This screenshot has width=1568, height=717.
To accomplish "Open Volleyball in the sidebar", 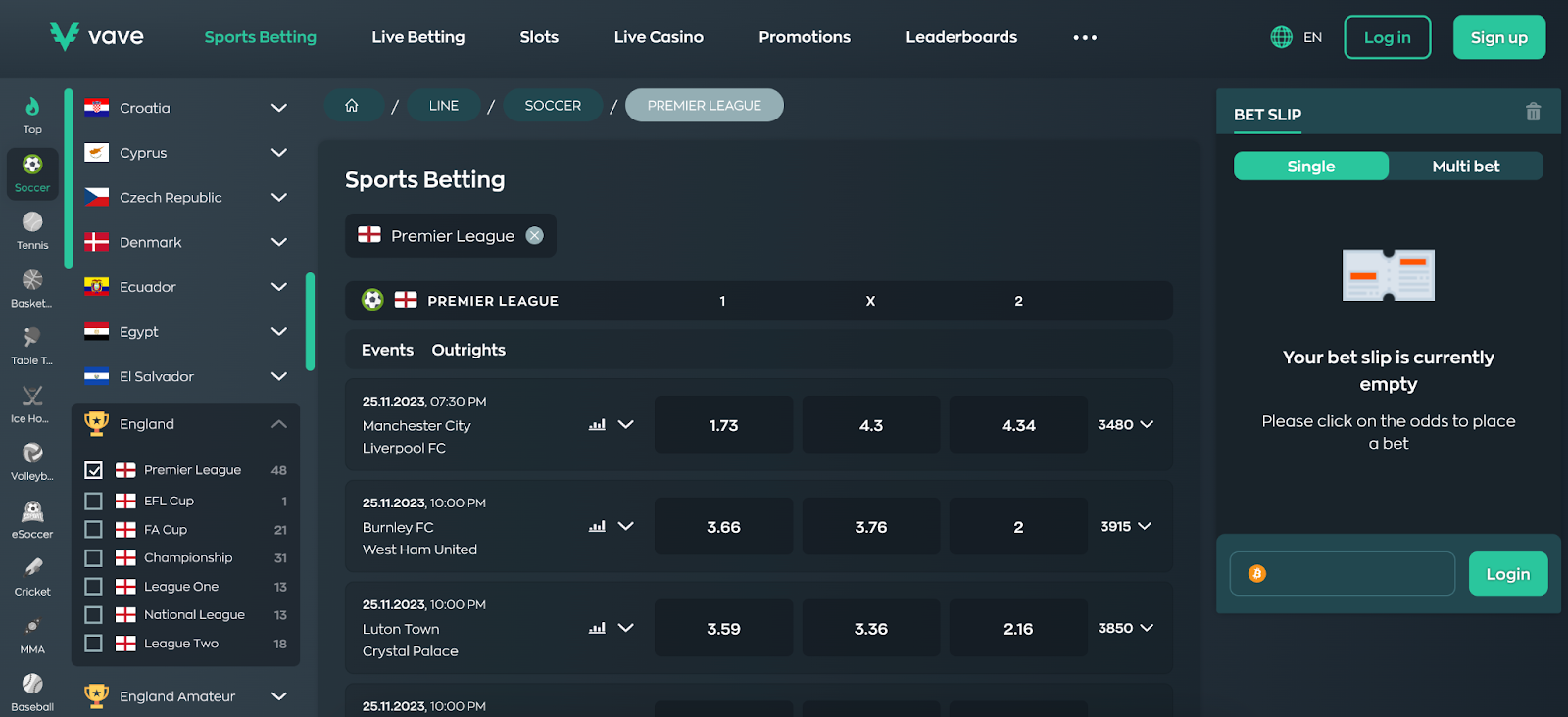I will click(x=32, y=462).
